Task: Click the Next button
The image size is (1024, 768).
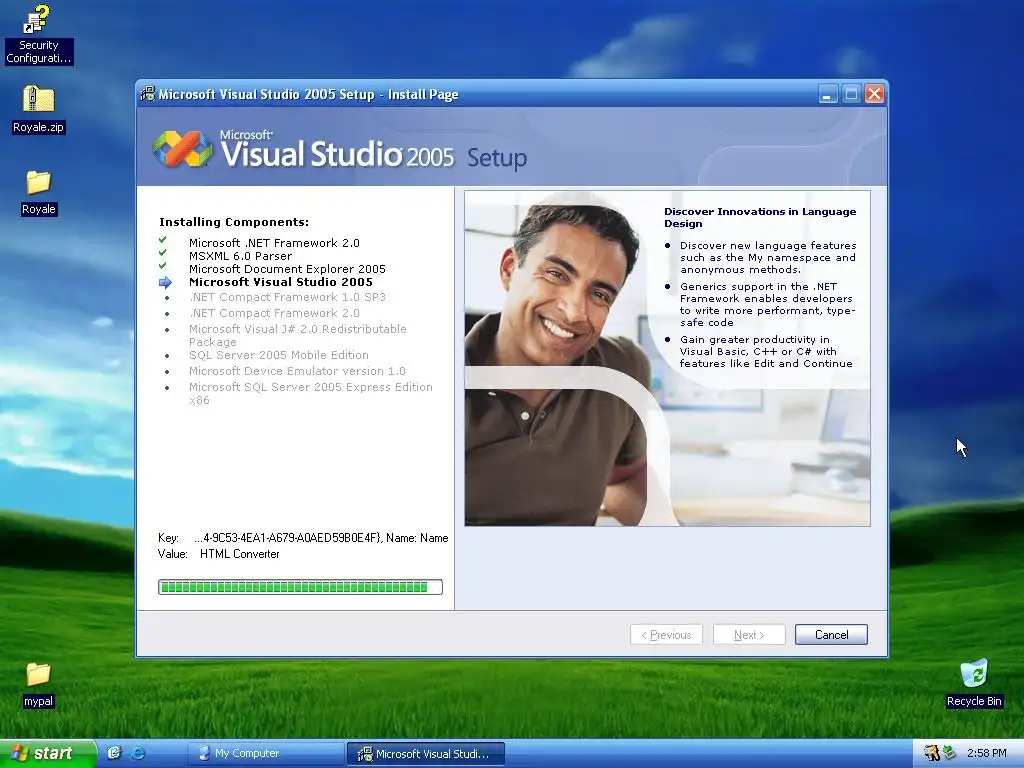Action: 749,635
